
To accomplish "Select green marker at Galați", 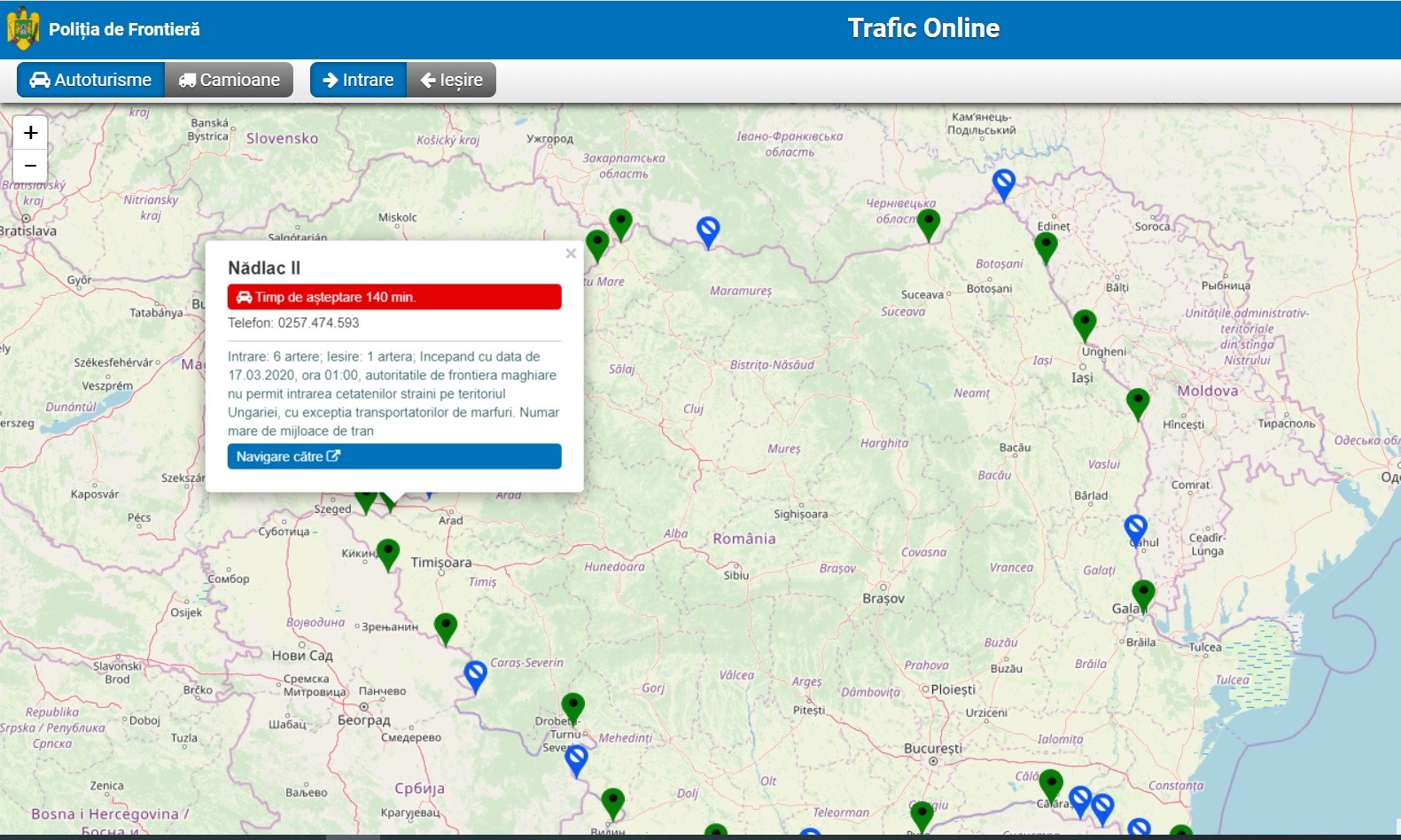I will pyautogui.click(x=1143, y=595).
